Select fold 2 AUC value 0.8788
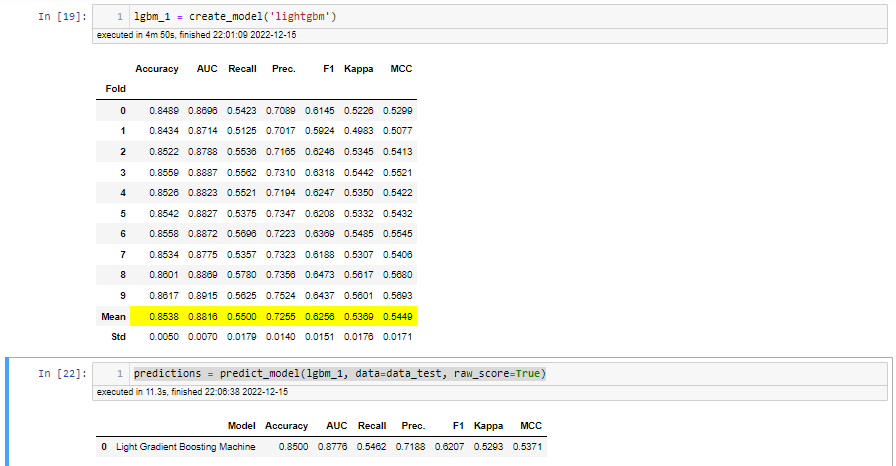Screen dimensions: 896x466 [203, 151]
